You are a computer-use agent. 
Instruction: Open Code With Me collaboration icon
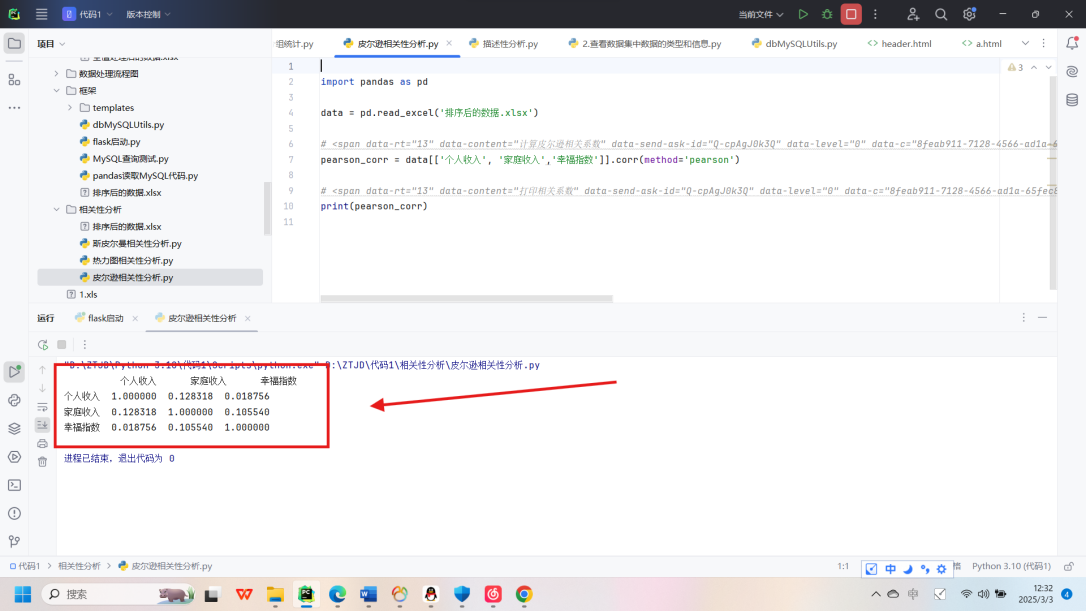(x=913, y=14)
